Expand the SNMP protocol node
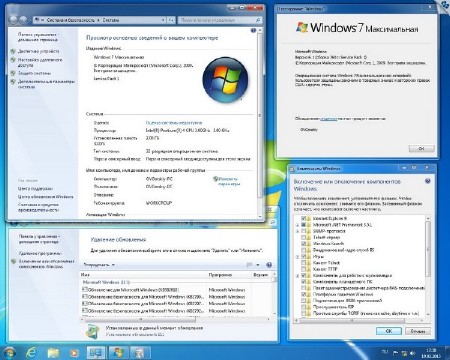The image size is (450, 360). point(297,231)
